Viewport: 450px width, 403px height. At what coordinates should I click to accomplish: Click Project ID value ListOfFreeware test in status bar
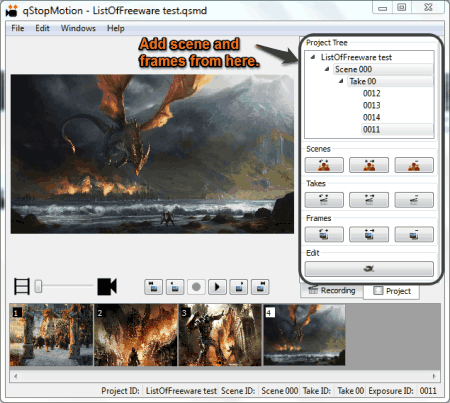click(181, 391)
